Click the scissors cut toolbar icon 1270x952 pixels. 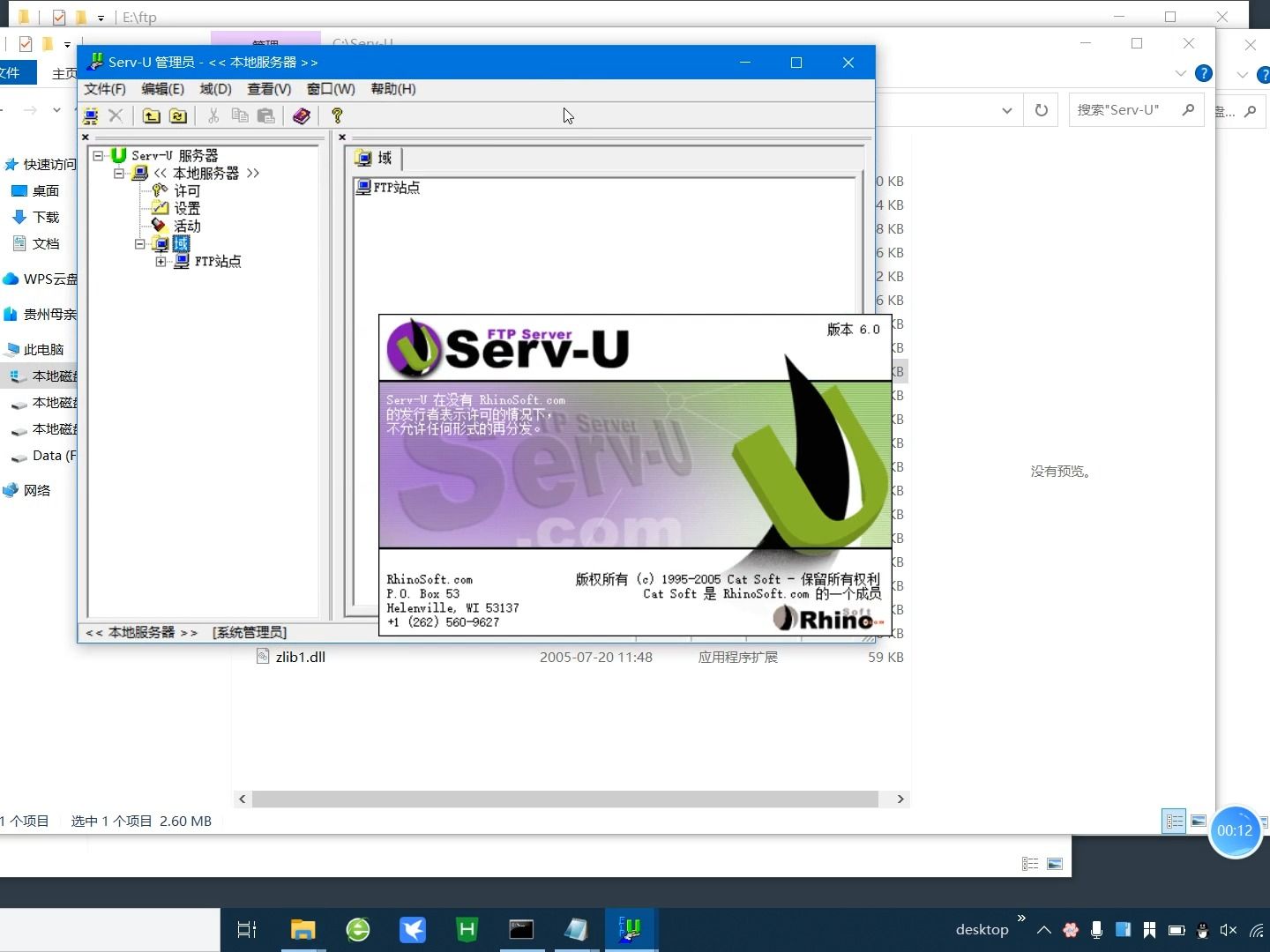click(x=213, y=115)
